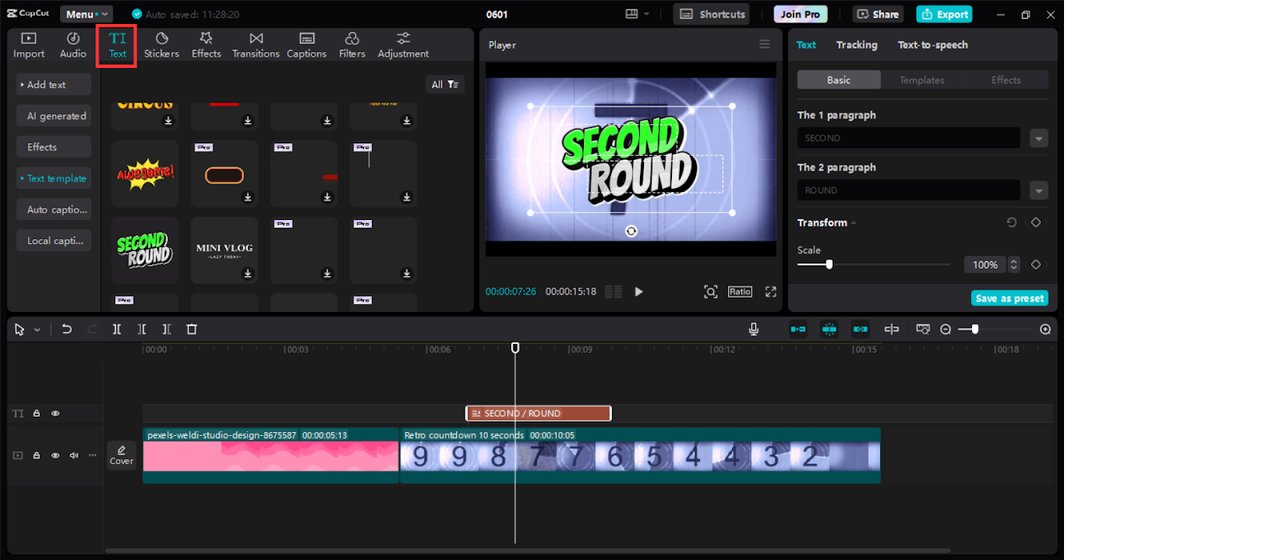
Task: Open the CapCut Menu dropdown
Action: (x=86, y=14)
